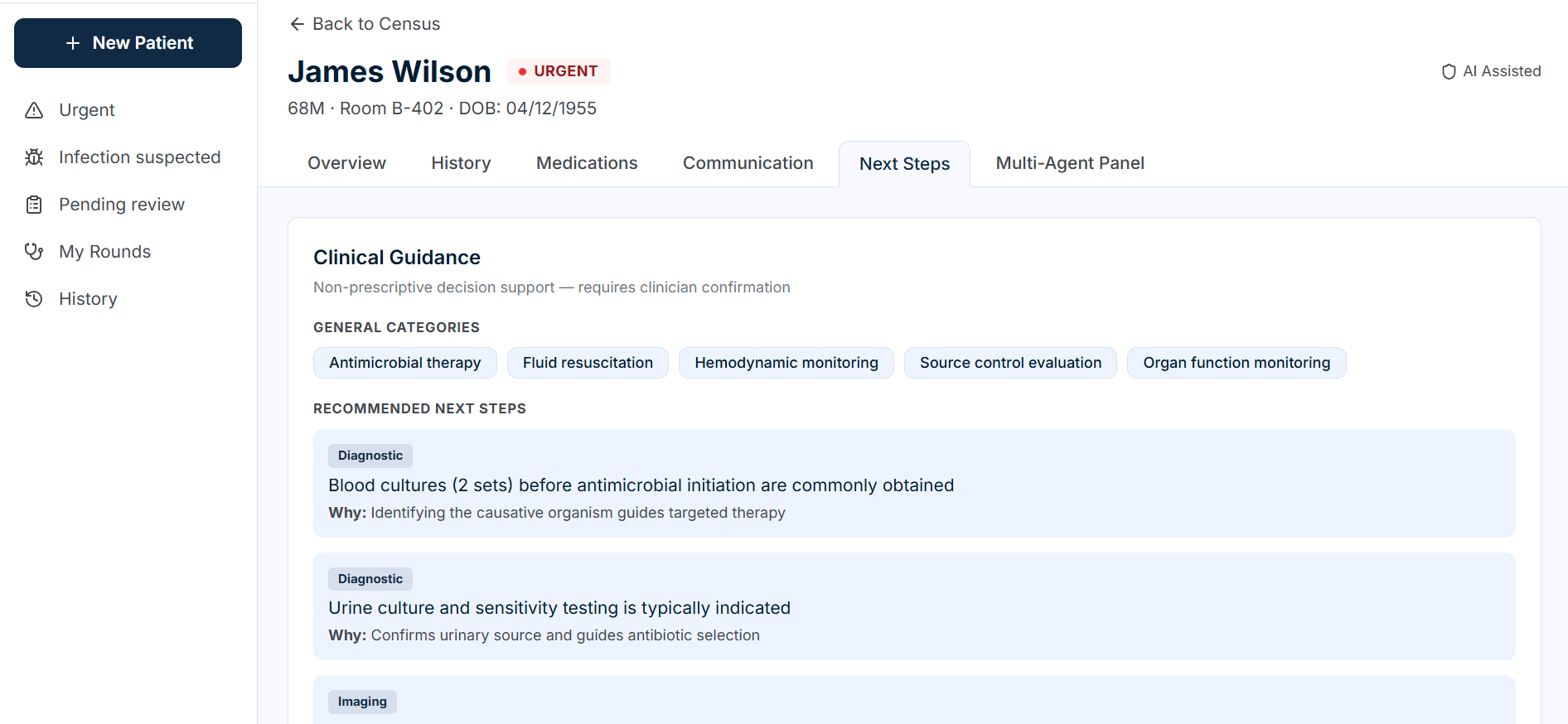Click the Imaging tag
The width and height of the screenshot is (1568, 724).
[x=362, y=702]
